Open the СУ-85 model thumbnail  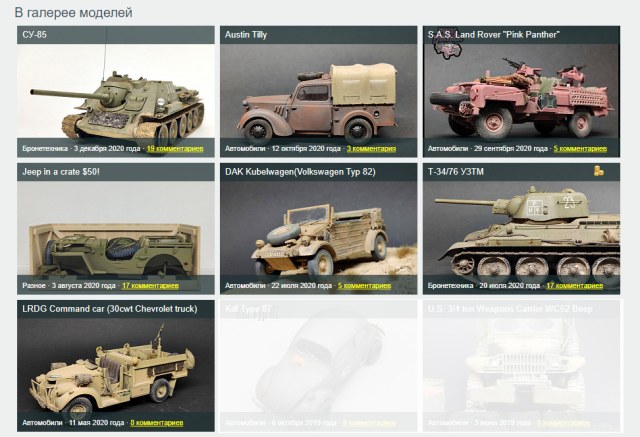(116, 91)
